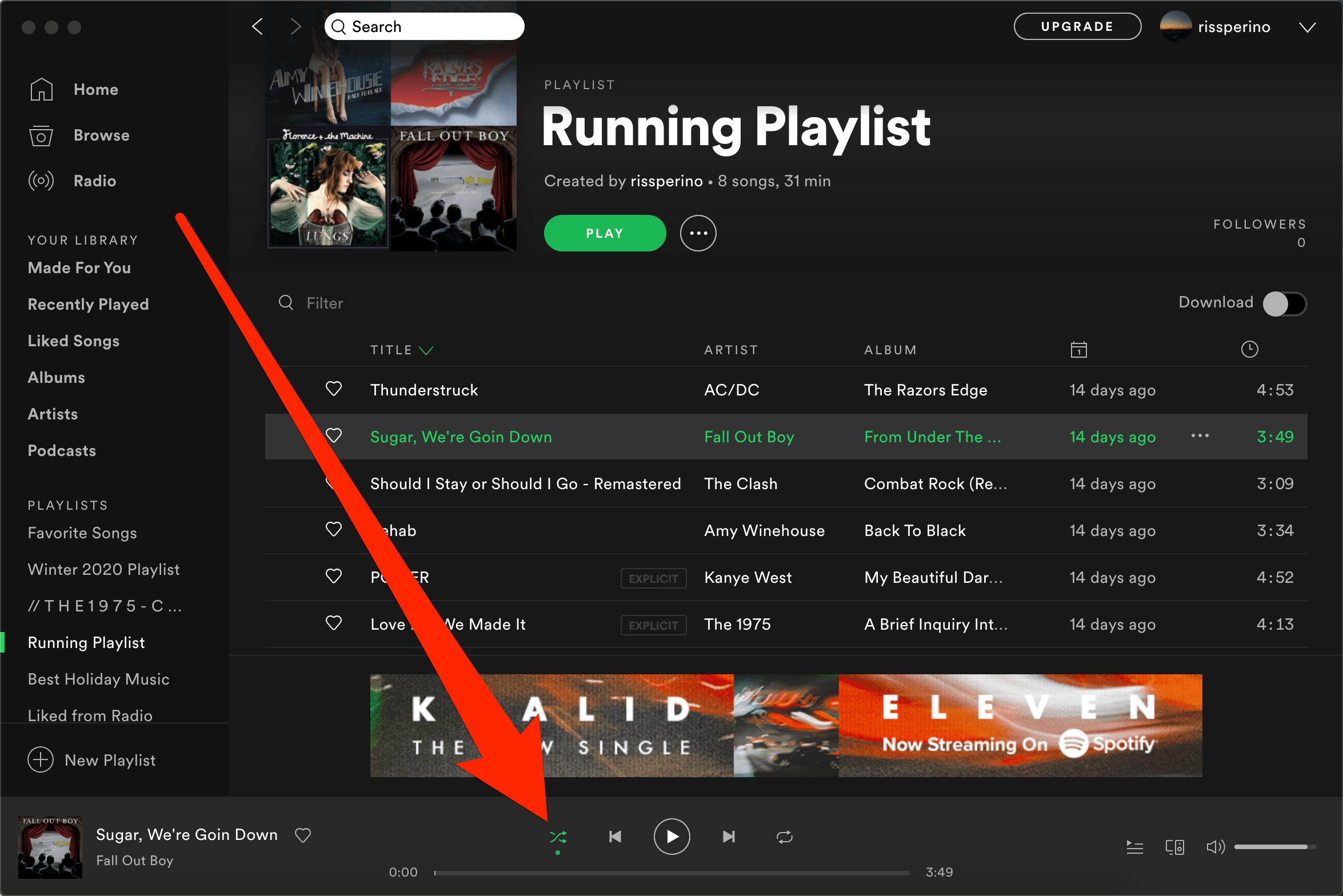Mute the volume speaker icon

click(x=1215, y=847)
